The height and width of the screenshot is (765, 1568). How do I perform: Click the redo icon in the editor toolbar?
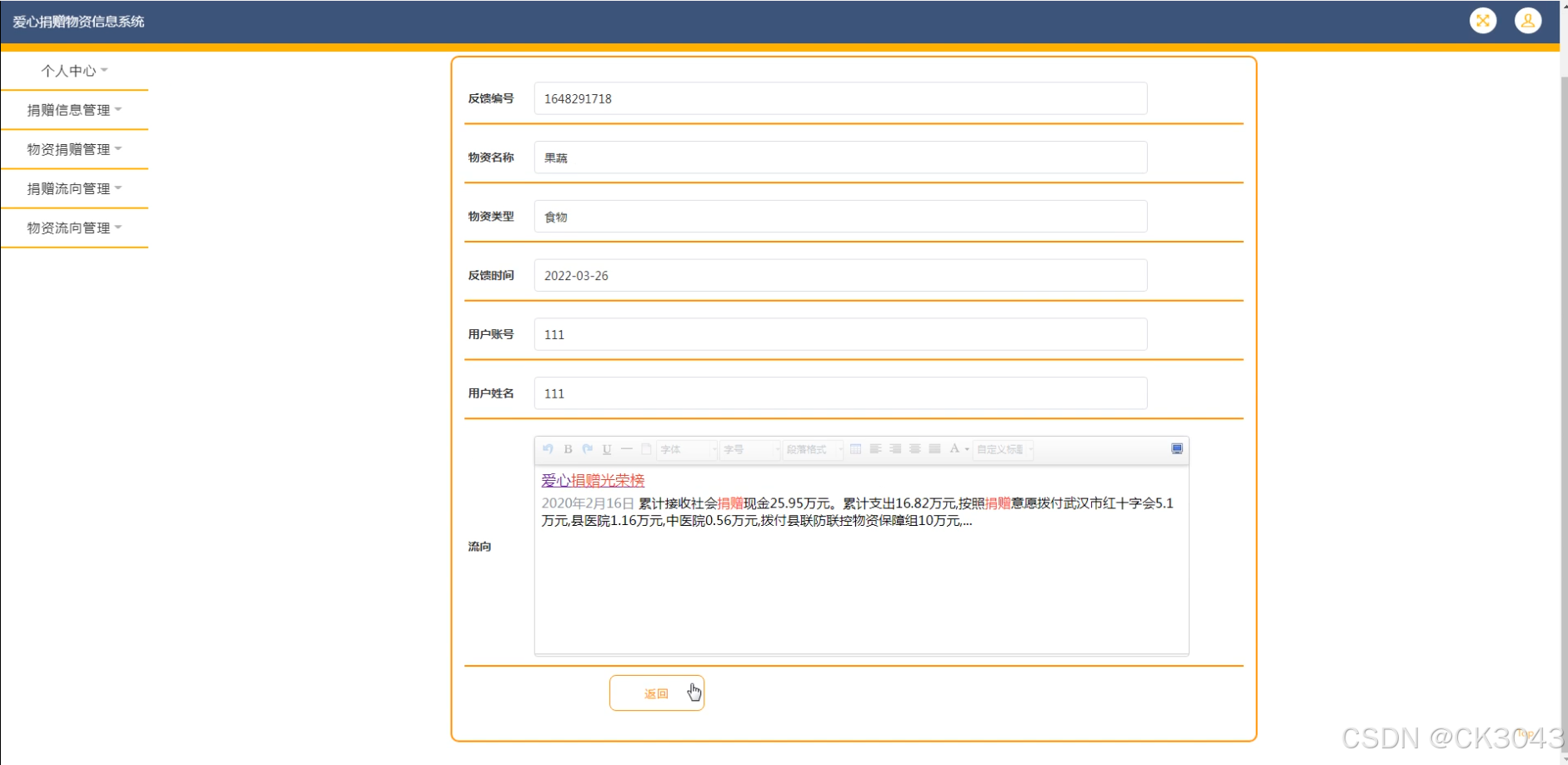[x=587, y=449]
